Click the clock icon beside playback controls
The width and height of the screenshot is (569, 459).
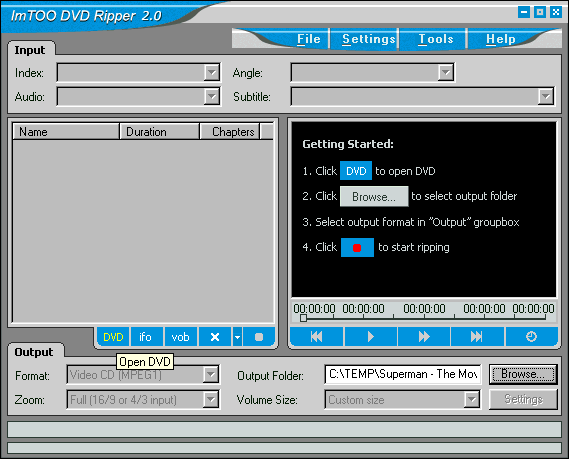[531, 337]
